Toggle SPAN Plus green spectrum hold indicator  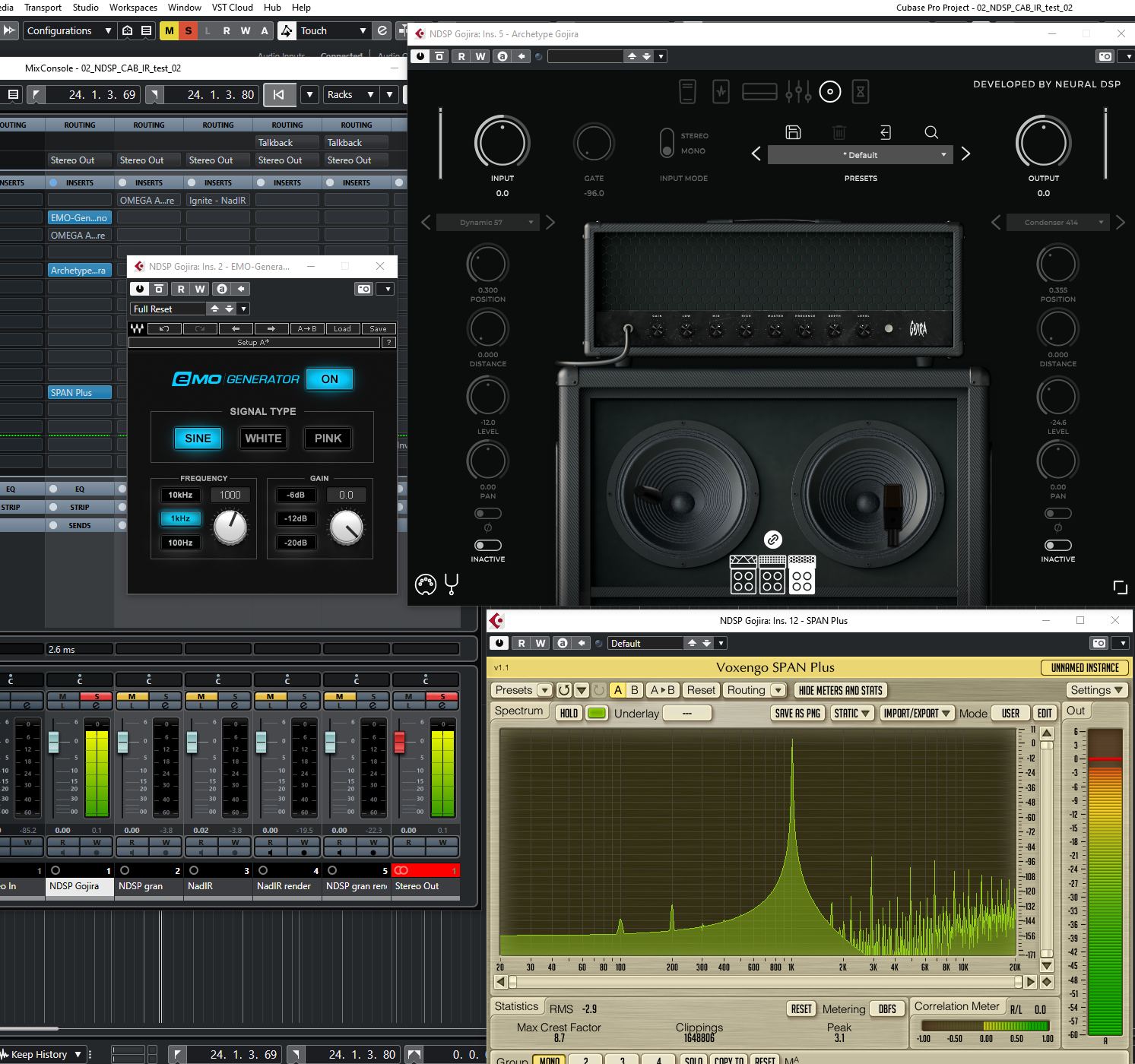click(x=597, y=713)
